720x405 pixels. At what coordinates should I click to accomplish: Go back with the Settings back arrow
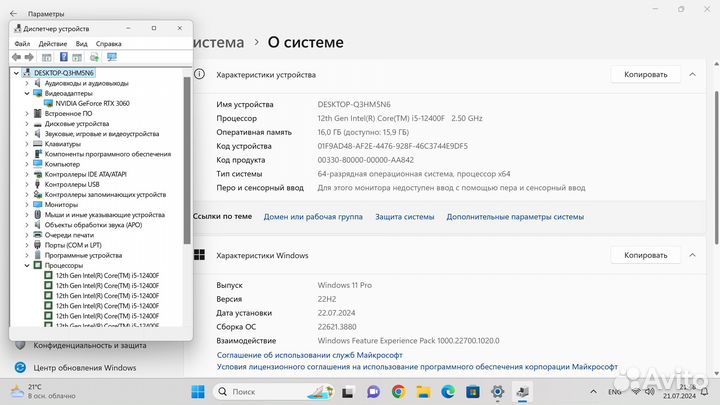pos(13,14)
